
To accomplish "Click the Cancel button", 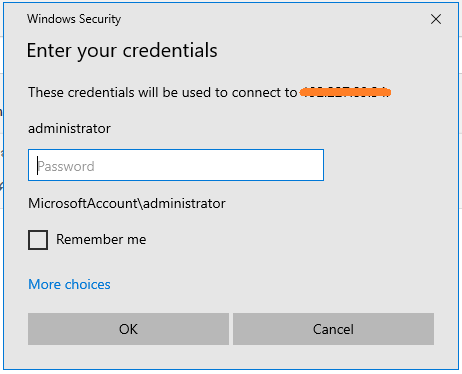I will [x=333, y=329].
